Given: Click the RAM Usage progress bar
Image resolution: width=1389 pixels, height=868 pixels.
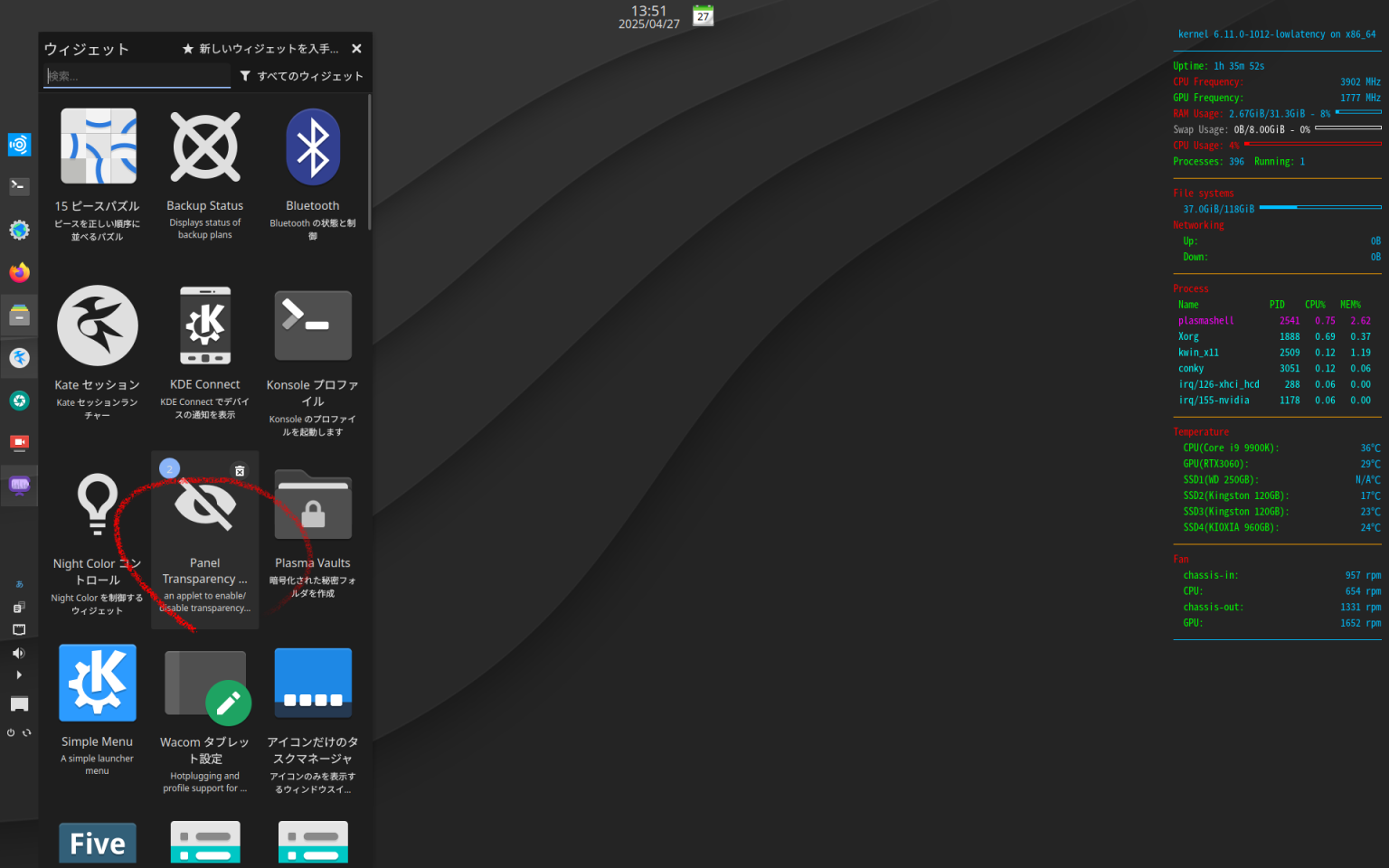Looking at the screenshot, I should tap(1358, 112).
